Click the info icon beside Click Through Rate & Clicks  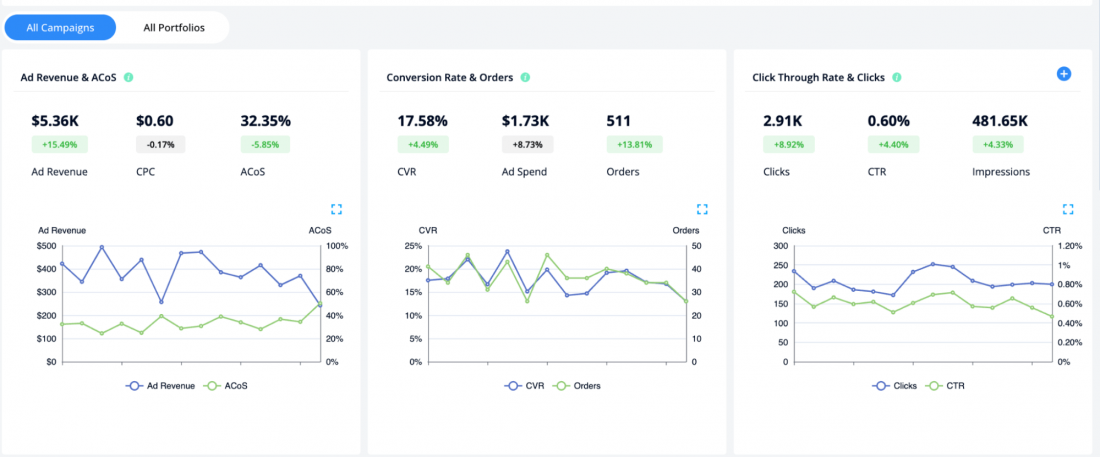click(896, 77)
